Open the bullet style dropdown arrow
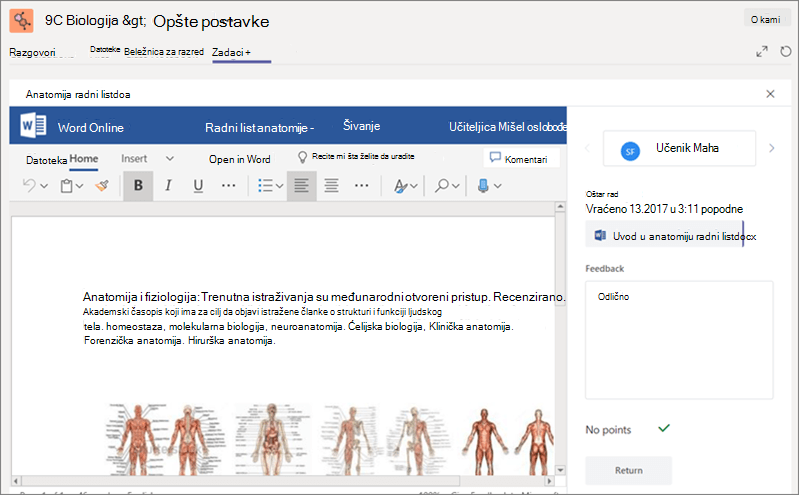 point(279,186)
